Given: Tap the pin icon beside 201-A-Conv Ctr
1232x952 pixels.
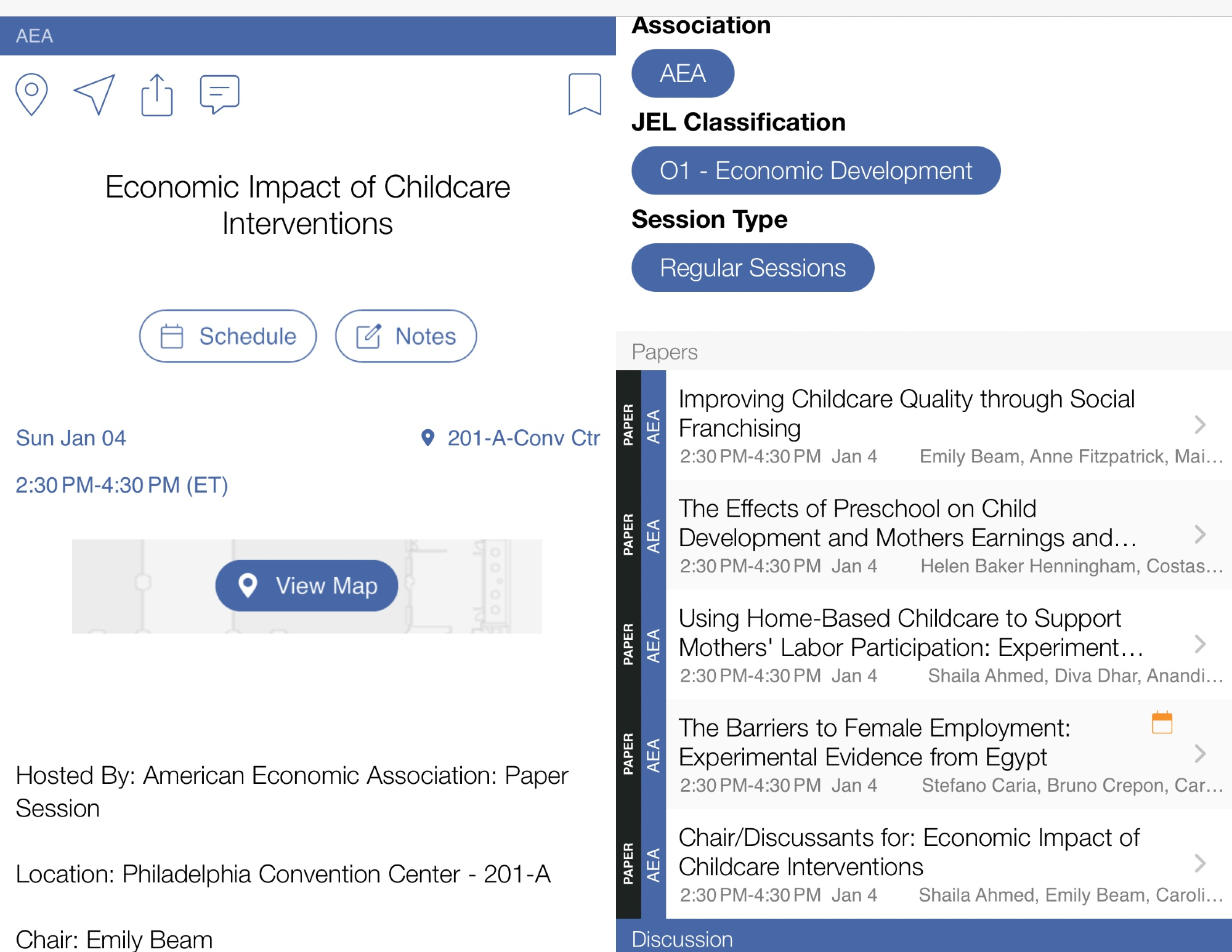Looking at the screenshot, I should pos(428,438).
